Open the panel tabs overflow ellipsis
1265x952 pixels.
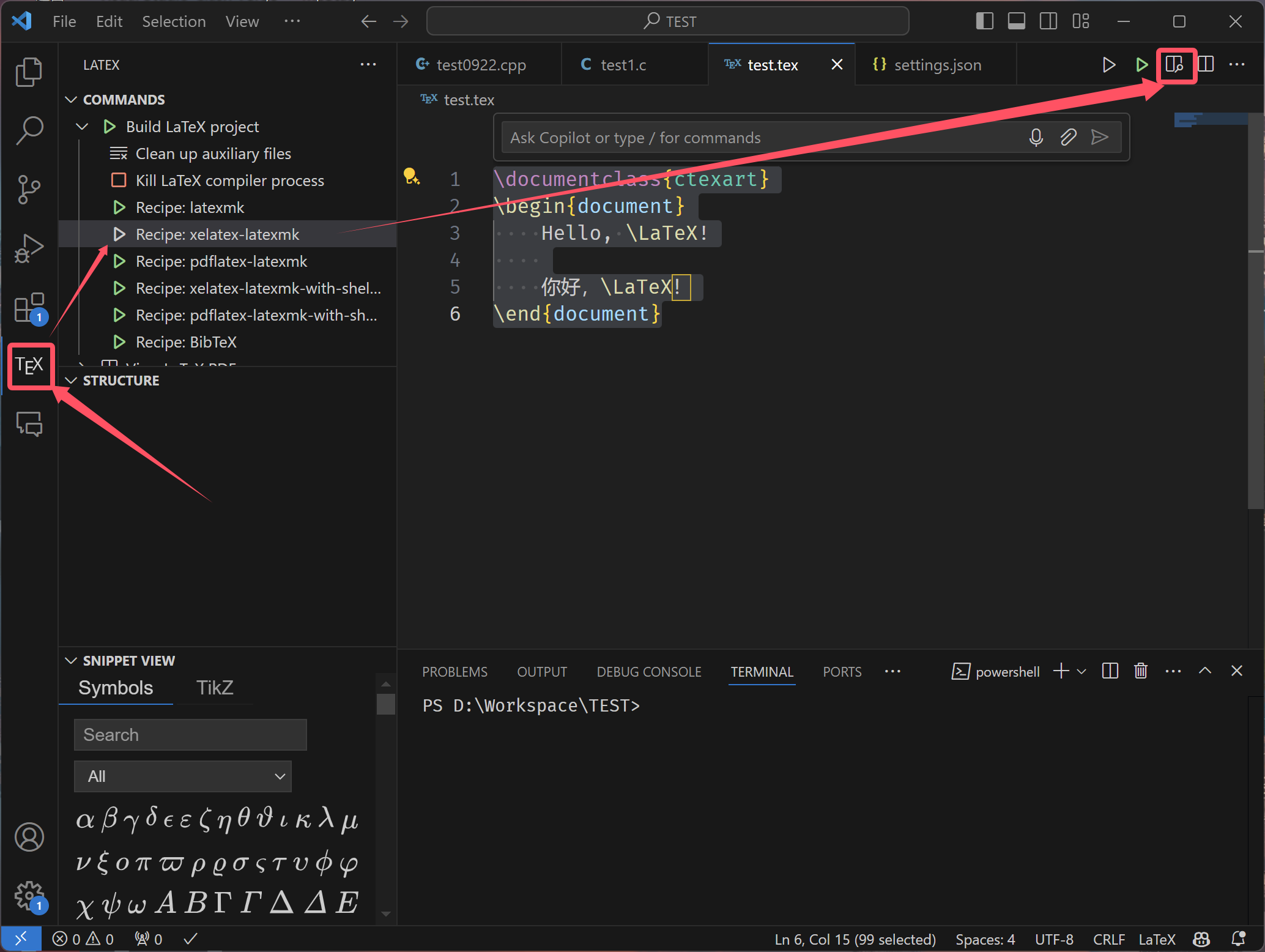pyautogui.click(x=892, y=671)
